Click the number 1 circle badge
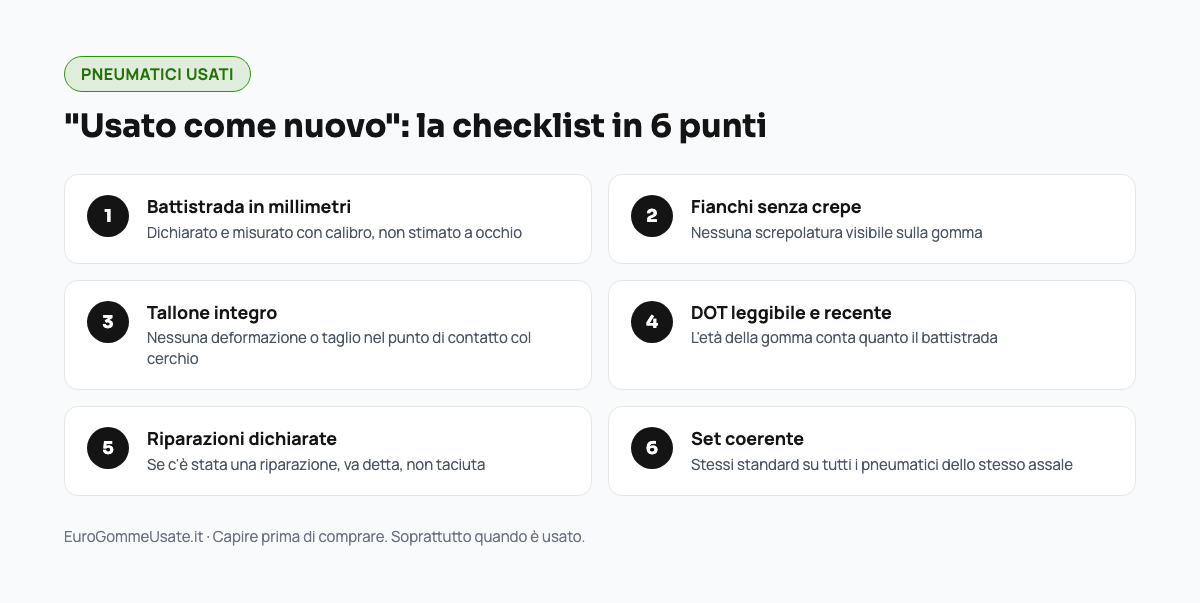 tap(108, 216)
